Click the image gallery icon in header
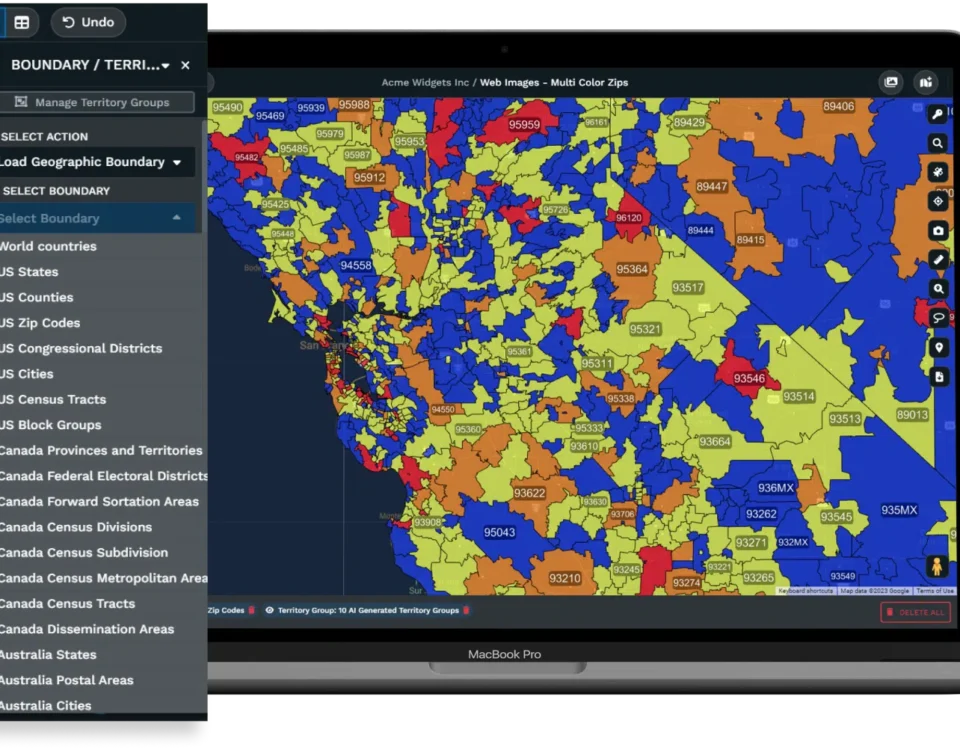Viewport: 960px width, 750px height. (891, 82)
